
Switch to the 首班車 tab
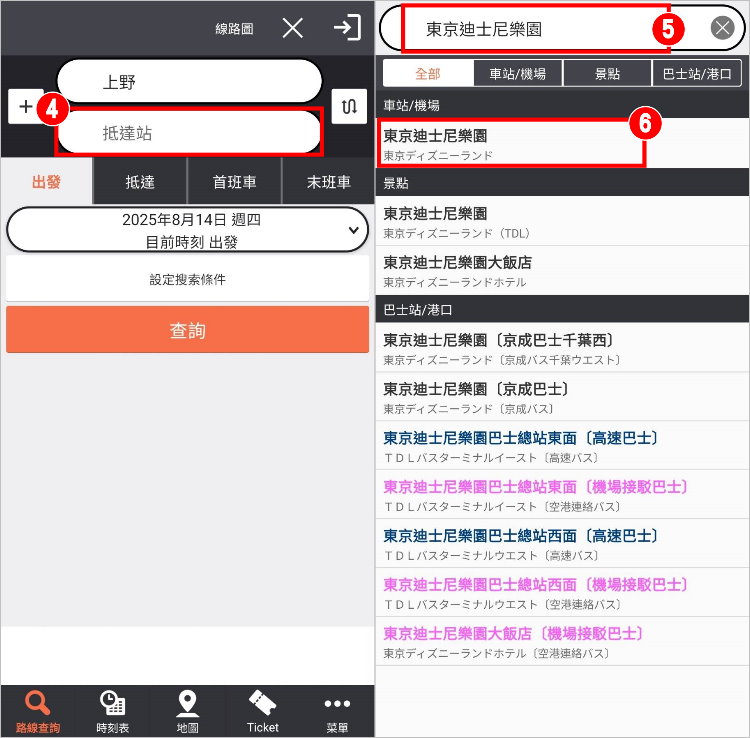pyautogui.click(x=234, y=182)
